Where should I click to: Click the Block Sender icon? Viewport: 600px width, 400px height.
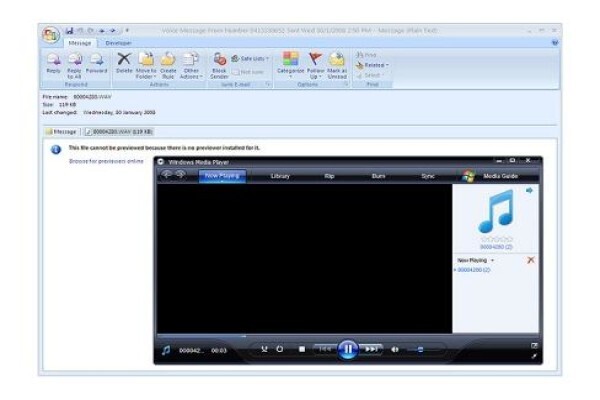pos(219,65)
